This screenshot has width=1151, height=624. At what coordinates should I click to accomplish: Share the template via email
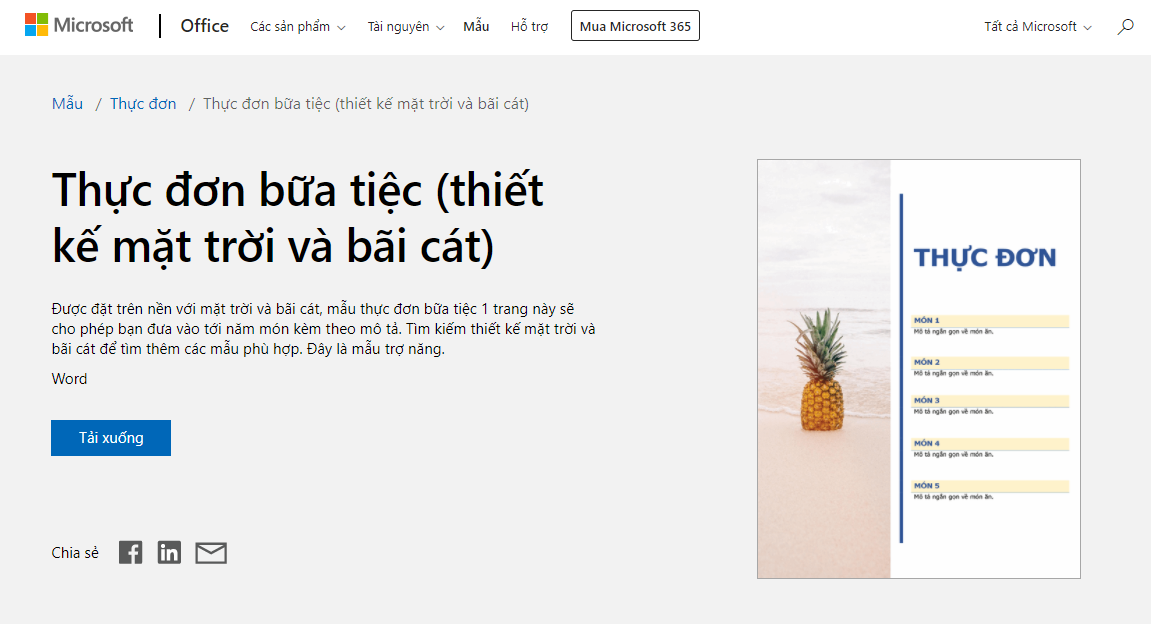pyautogui.click(x=211, y=551)
